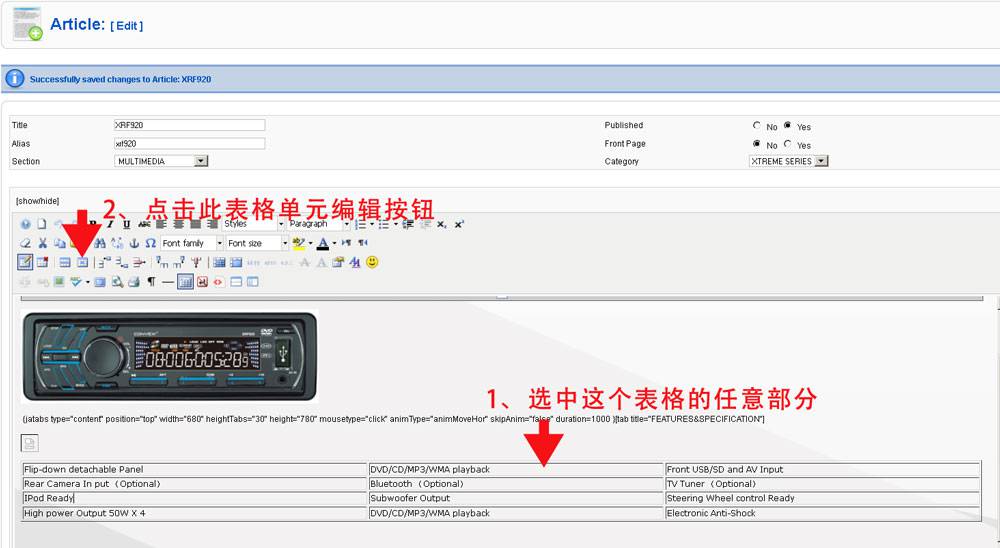This screenshot has width=1000, height=548.
Task: Insert a smiley emoticon
Action: [372, 262]
